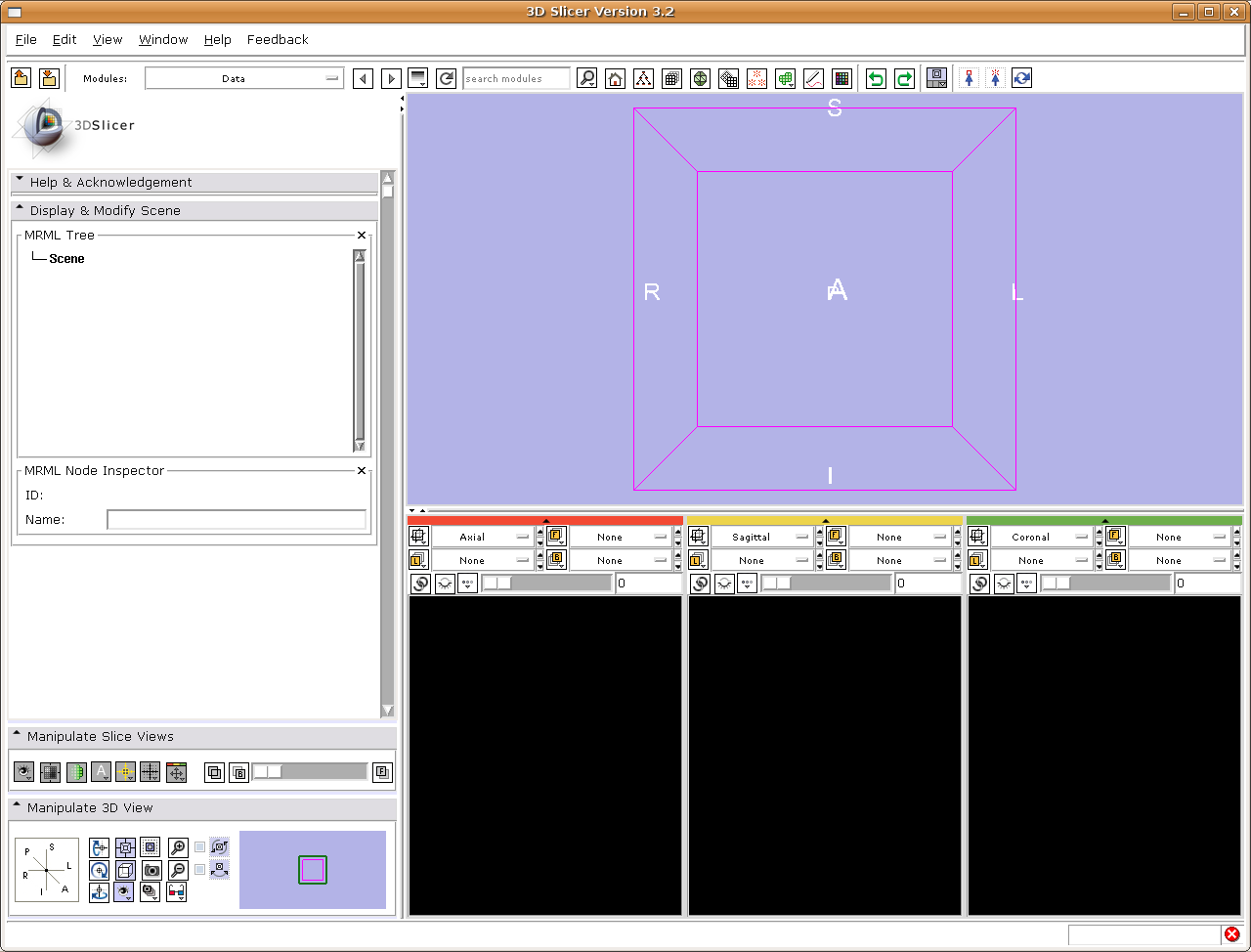Click the search modules input field
The image size is (1251, 952).
click(516, 78)
